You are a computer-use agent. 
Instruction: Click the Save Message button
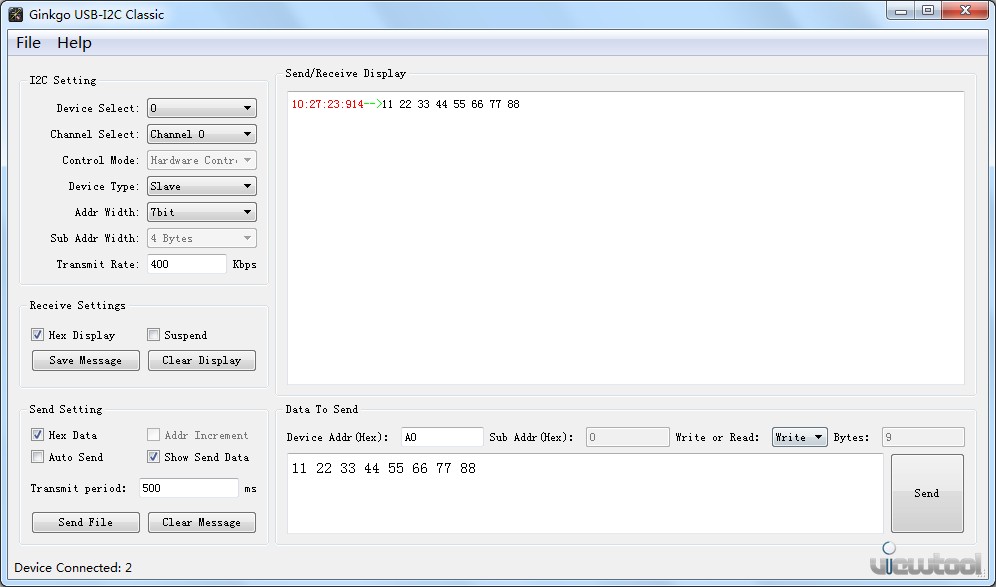tap(85, 360)
